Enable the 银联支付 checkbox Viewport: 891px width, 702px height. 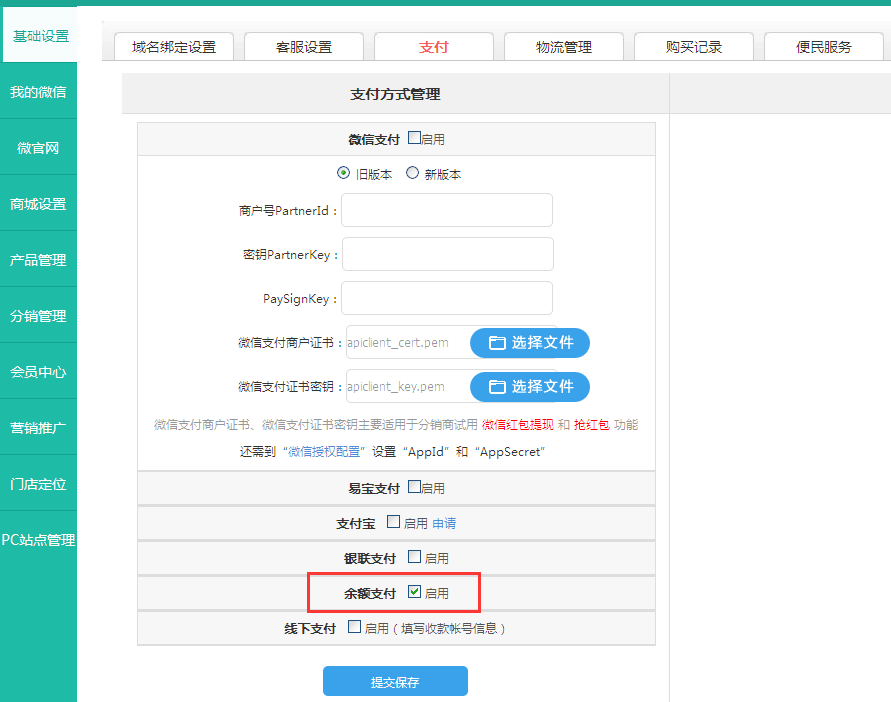pyautogui.click(x=415, y=557)
